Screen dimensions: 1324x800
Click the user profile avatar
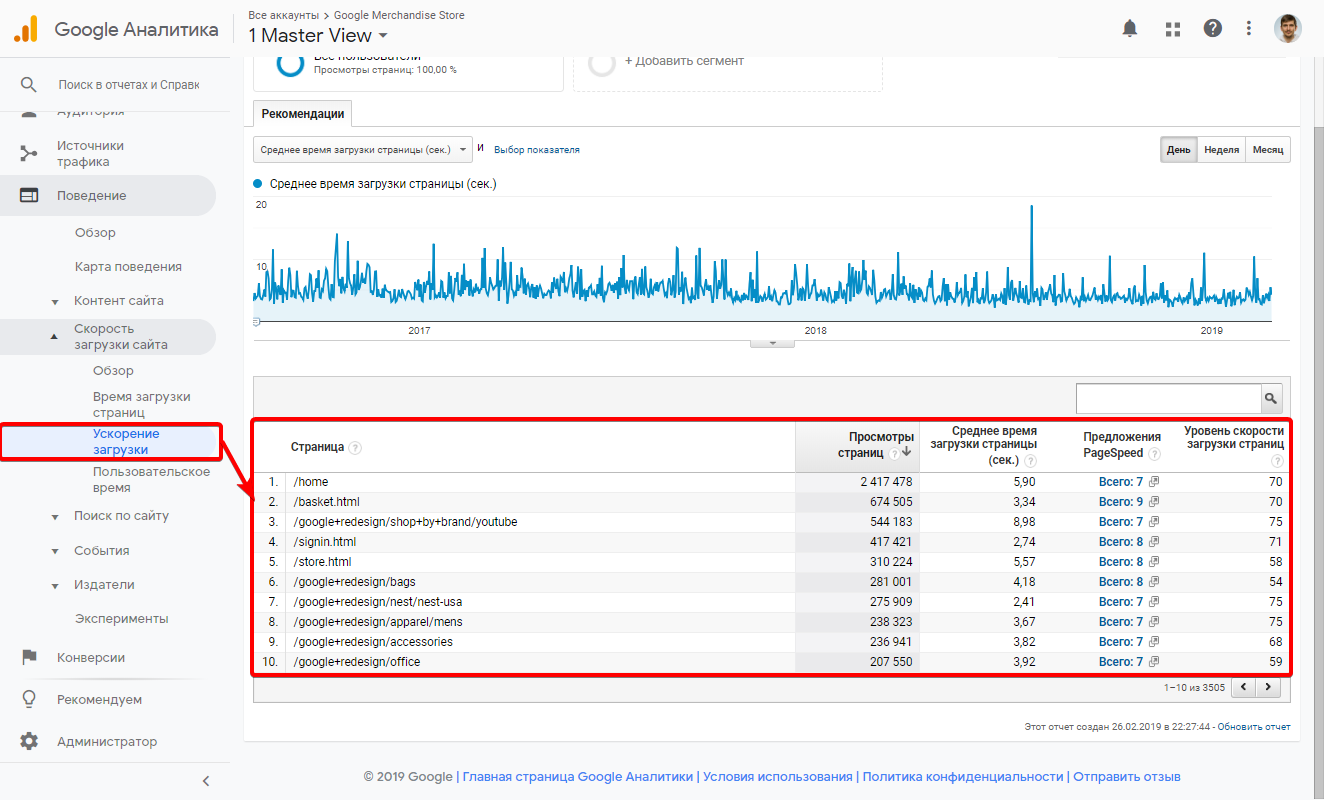tap(1287, 29)
